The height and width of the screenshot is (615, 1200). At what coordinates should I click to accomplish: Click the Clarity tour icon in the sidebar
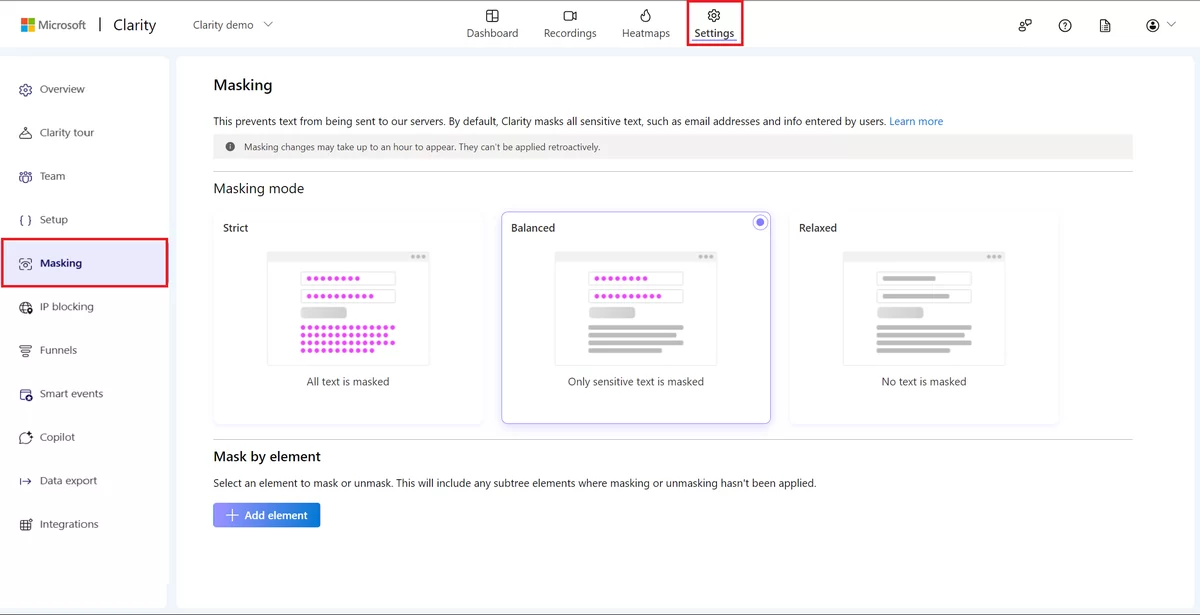(26, 133)
